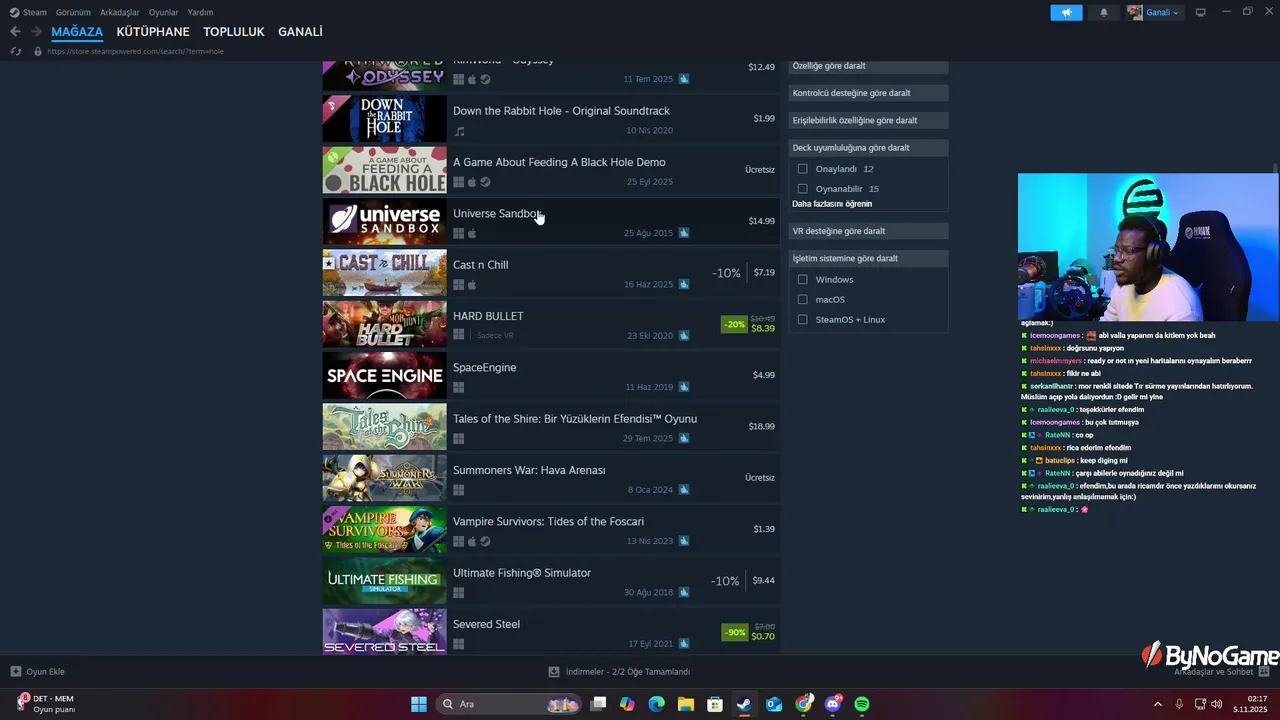The image size is (1280, 720).
Task: Open the downloads icon in the bottom bar
Action: tap(554, 672)
